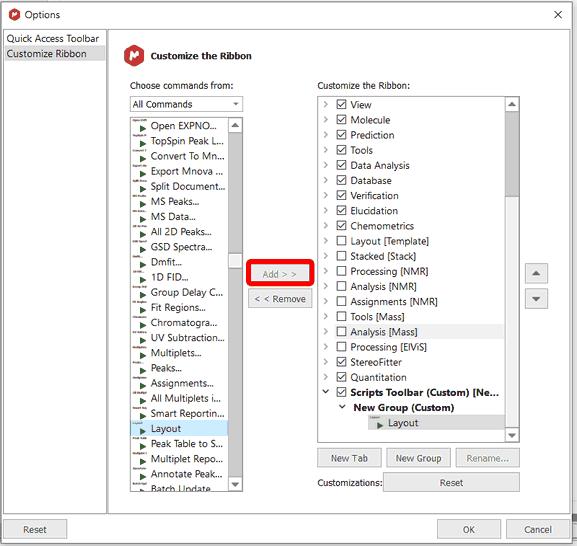Click the script icon next to Export Mnova

140,171
